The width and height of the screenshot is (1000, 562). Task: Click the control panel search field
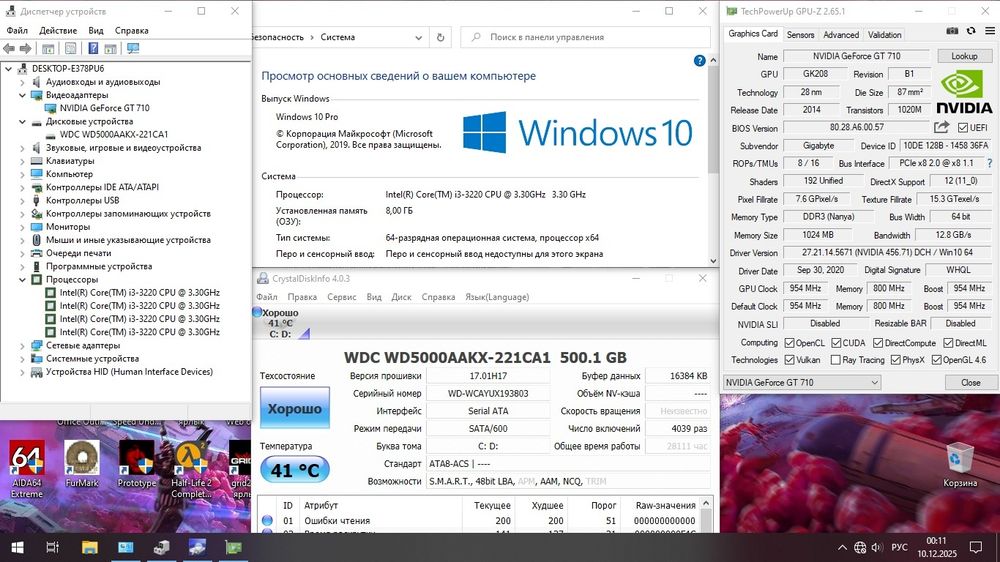click(x=585, y=37)
